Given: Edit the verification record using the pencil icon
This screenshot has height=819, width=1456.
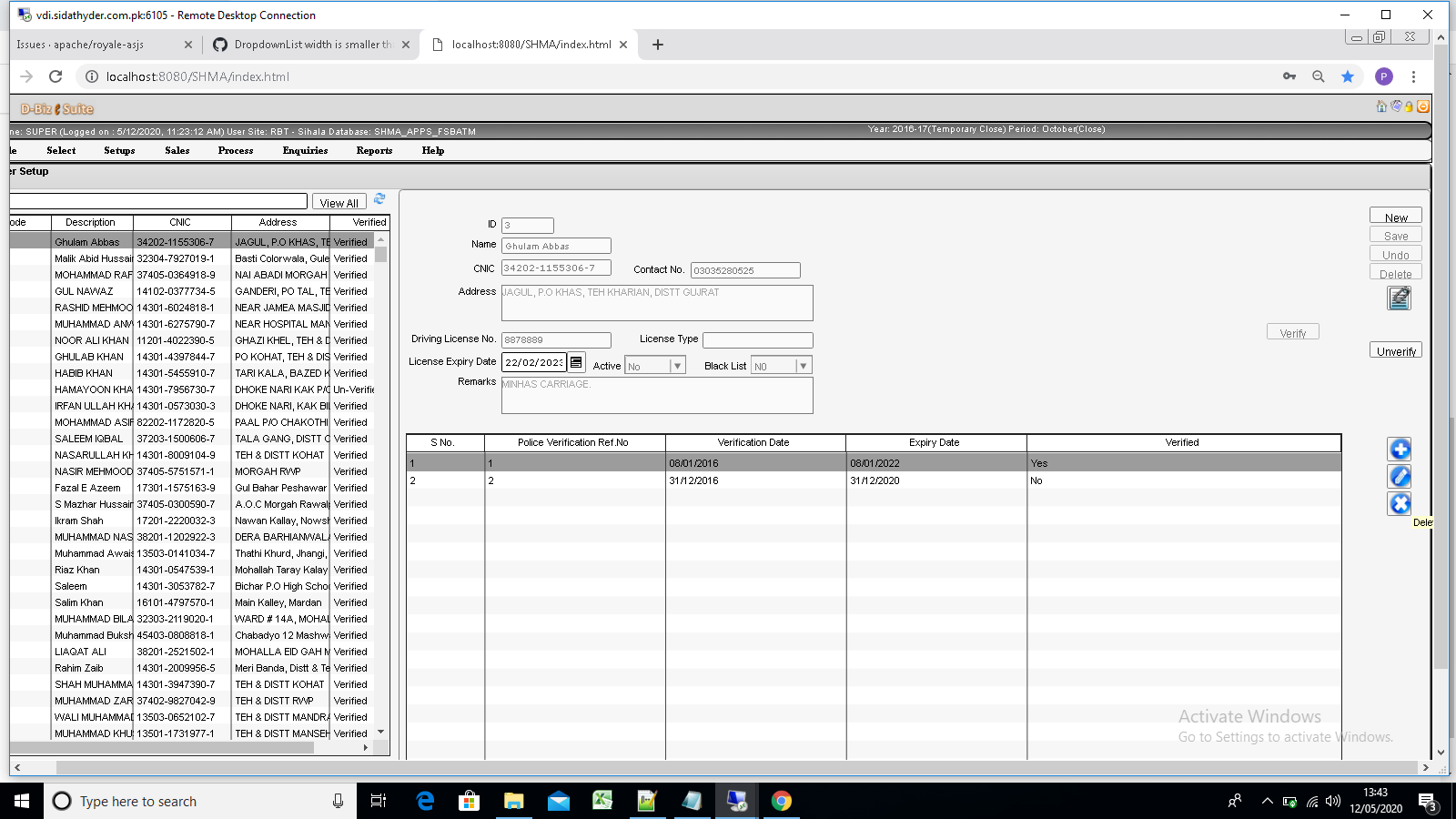Looking at the screenshot, I should [x=1399, y=475].
